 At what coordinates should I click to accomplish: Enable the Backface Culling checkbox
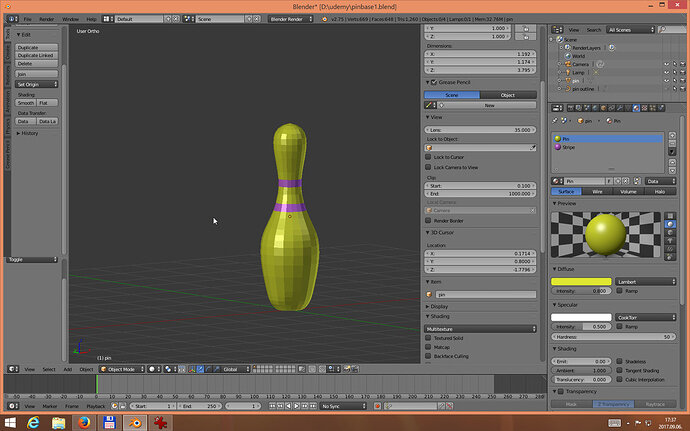pos(428,356)
